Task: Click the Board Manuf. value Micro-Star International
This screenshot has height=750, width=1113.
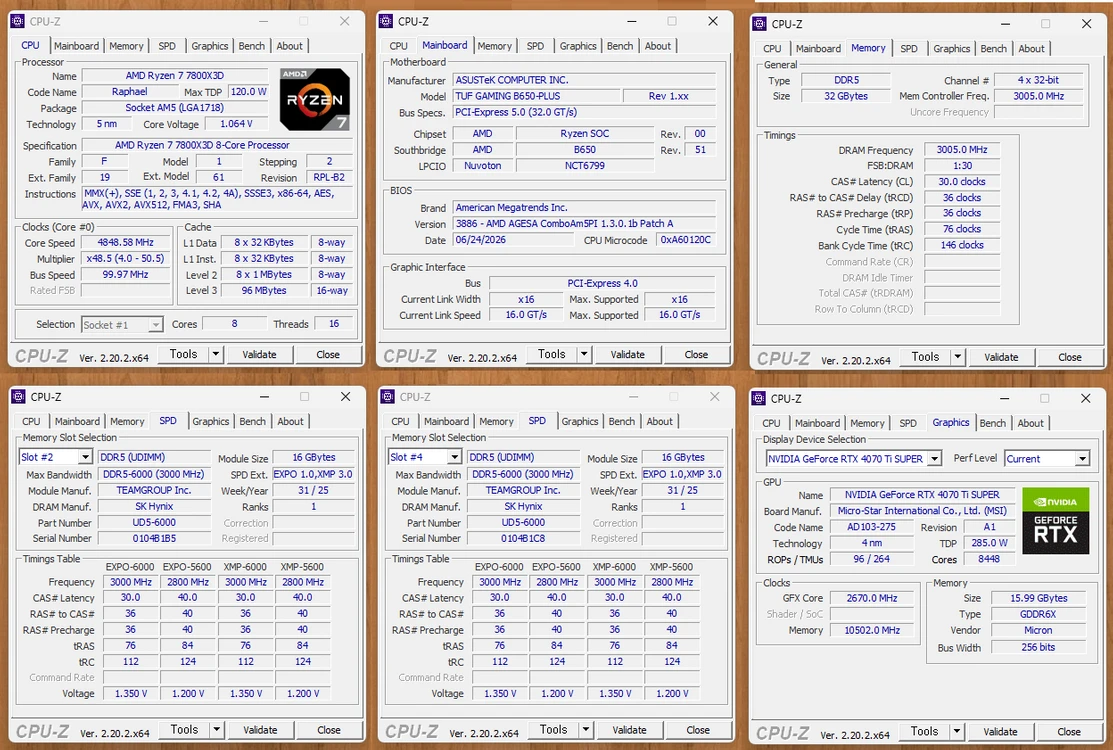Action: [x=922, y=511]
